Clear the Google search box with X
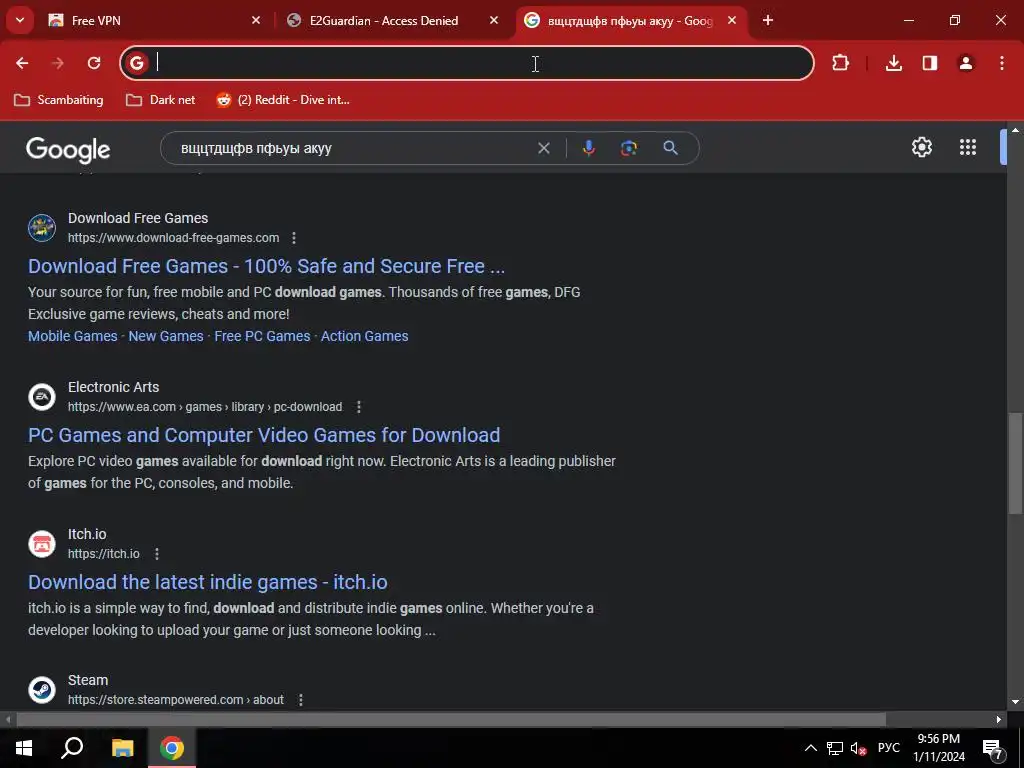The height and width of the screenshot is (768, 1024). [x=543, y=148]
